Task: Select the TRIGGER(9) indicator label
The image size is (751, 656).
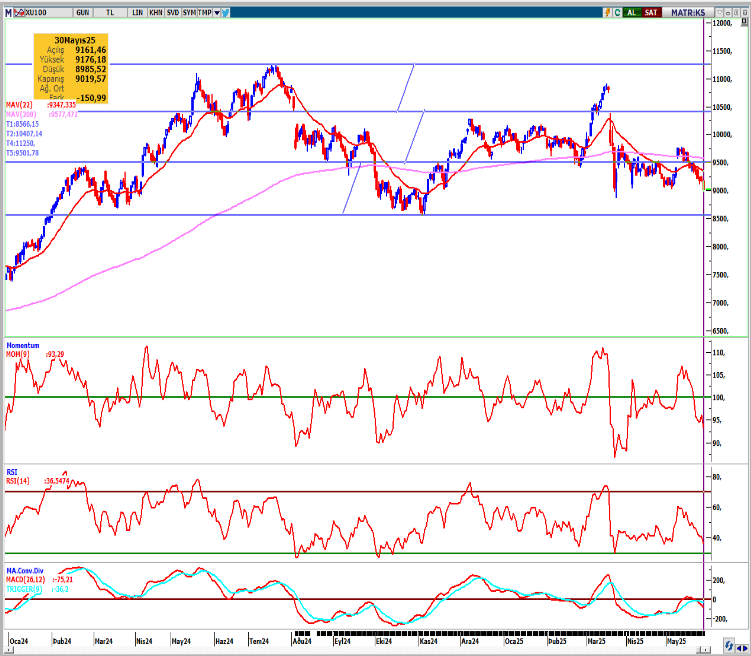Action: click(24, 589)
